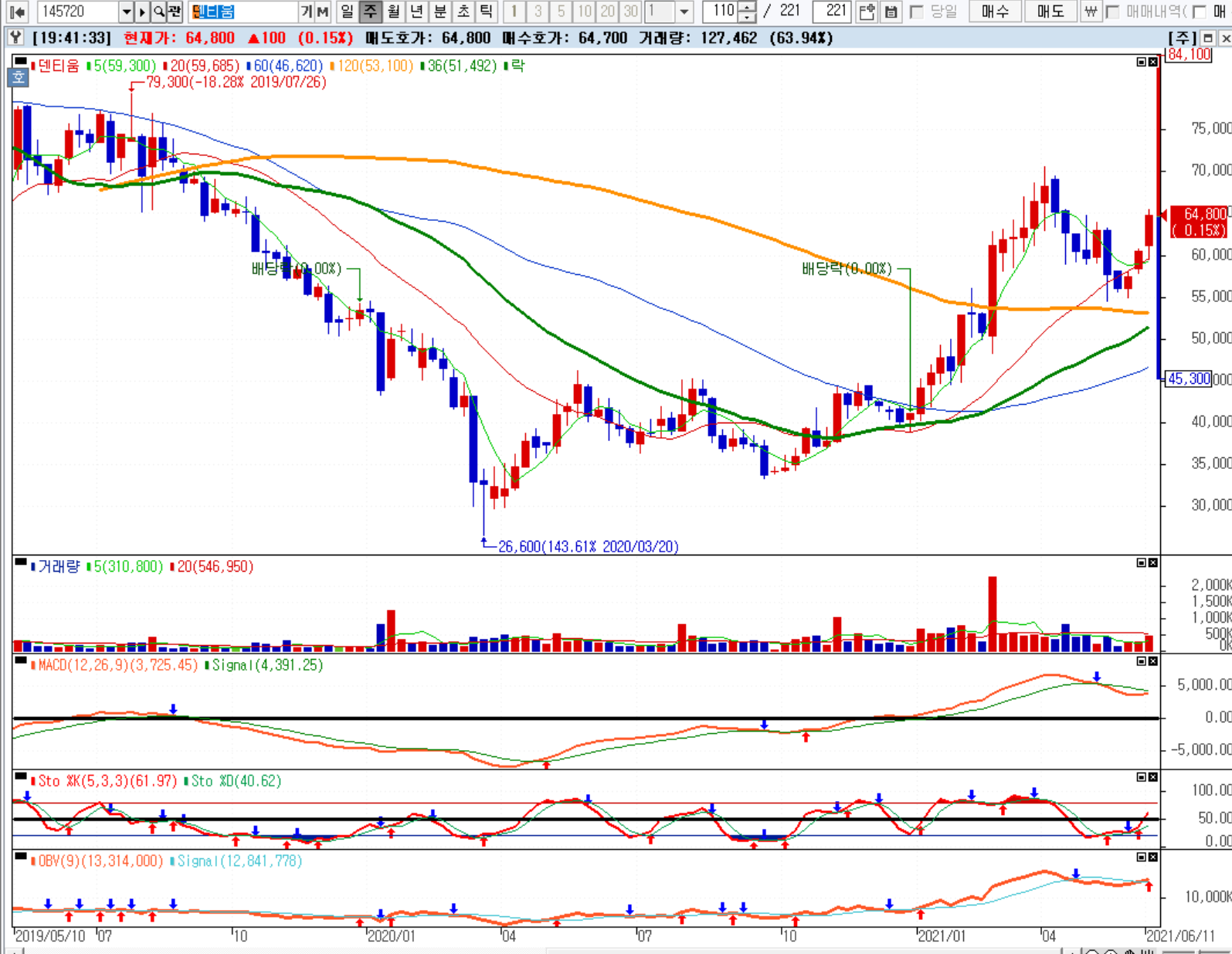The image size is (1232, 954).
Task: Open the chart settings wrench icon
Action: [x=16, y=37]
